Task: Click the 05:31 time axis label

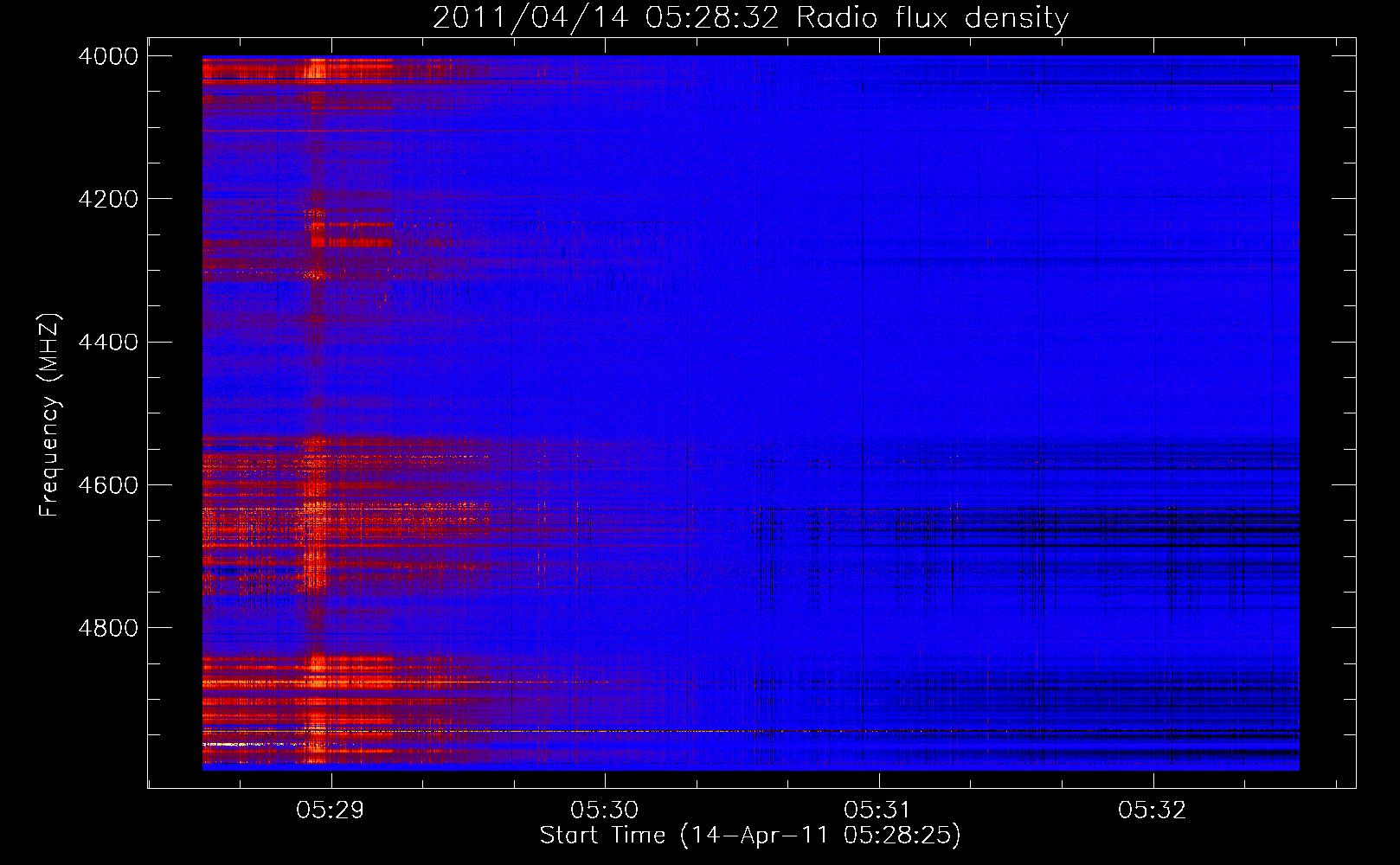Action: (878, 810)
